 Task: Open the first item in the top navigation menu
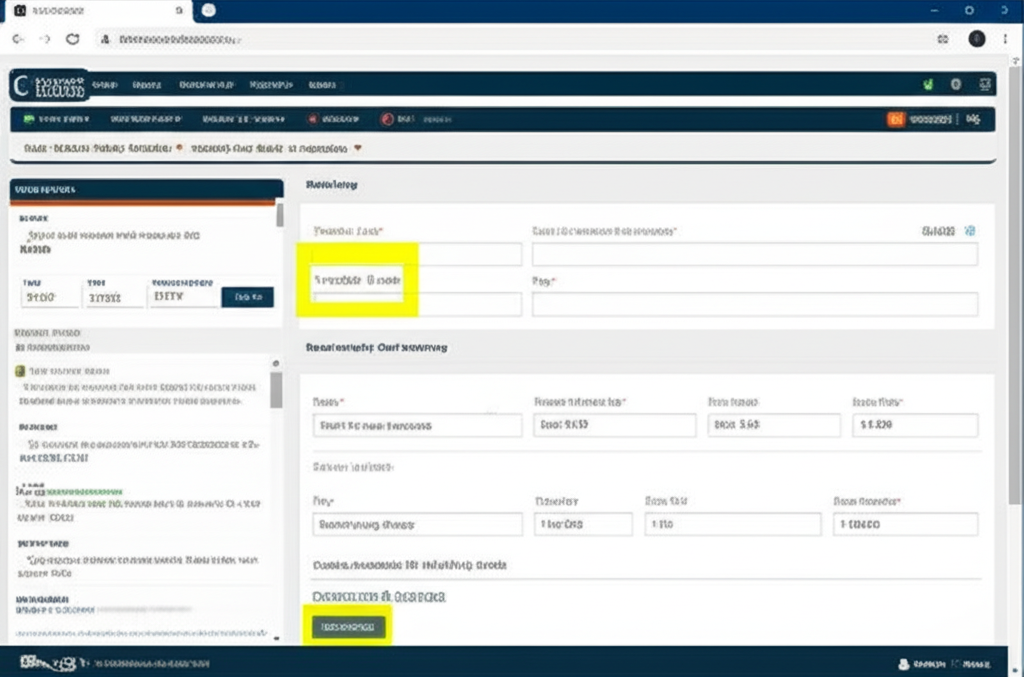tap(103, 85)
